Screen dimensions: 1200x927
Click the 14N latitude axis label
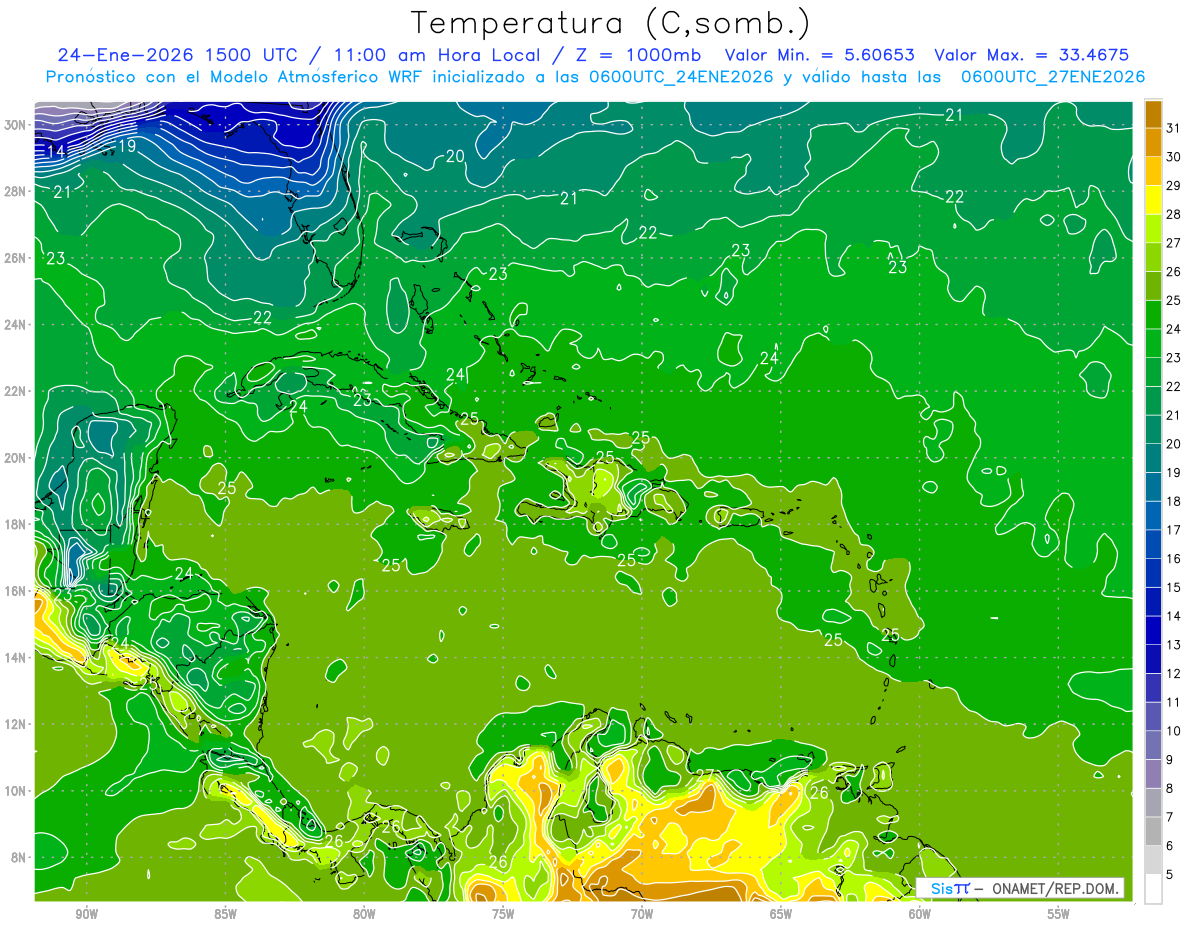click(x=16, y=658)
